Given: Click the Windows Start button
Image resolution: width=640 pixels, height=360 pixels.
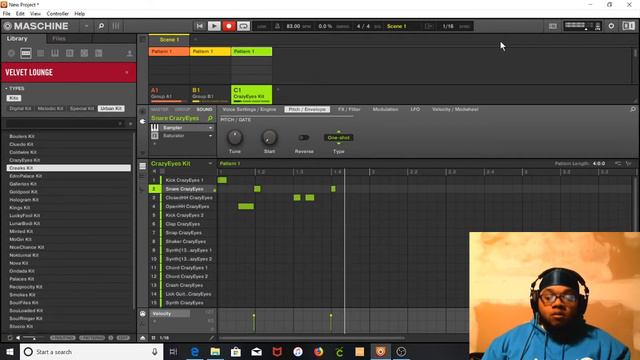Looking at the screenshot, I should (9, 351).
